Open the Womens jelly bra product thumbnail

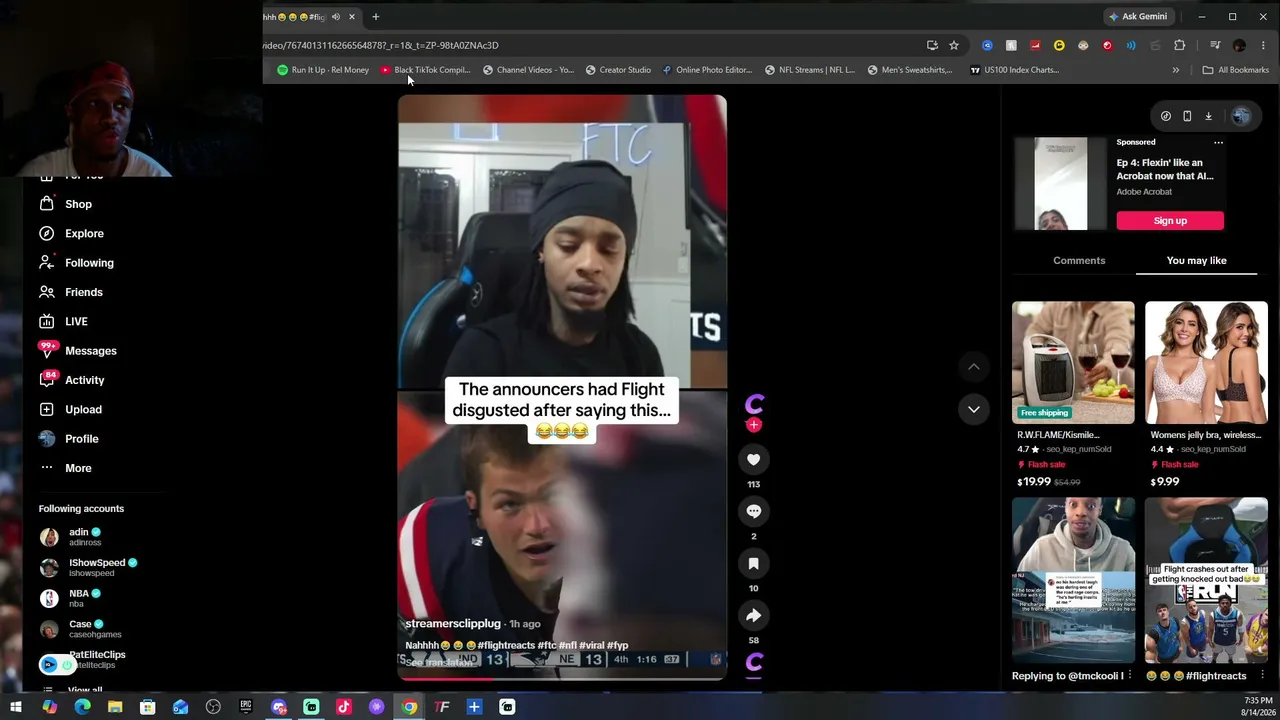[x=1206, y=362]
